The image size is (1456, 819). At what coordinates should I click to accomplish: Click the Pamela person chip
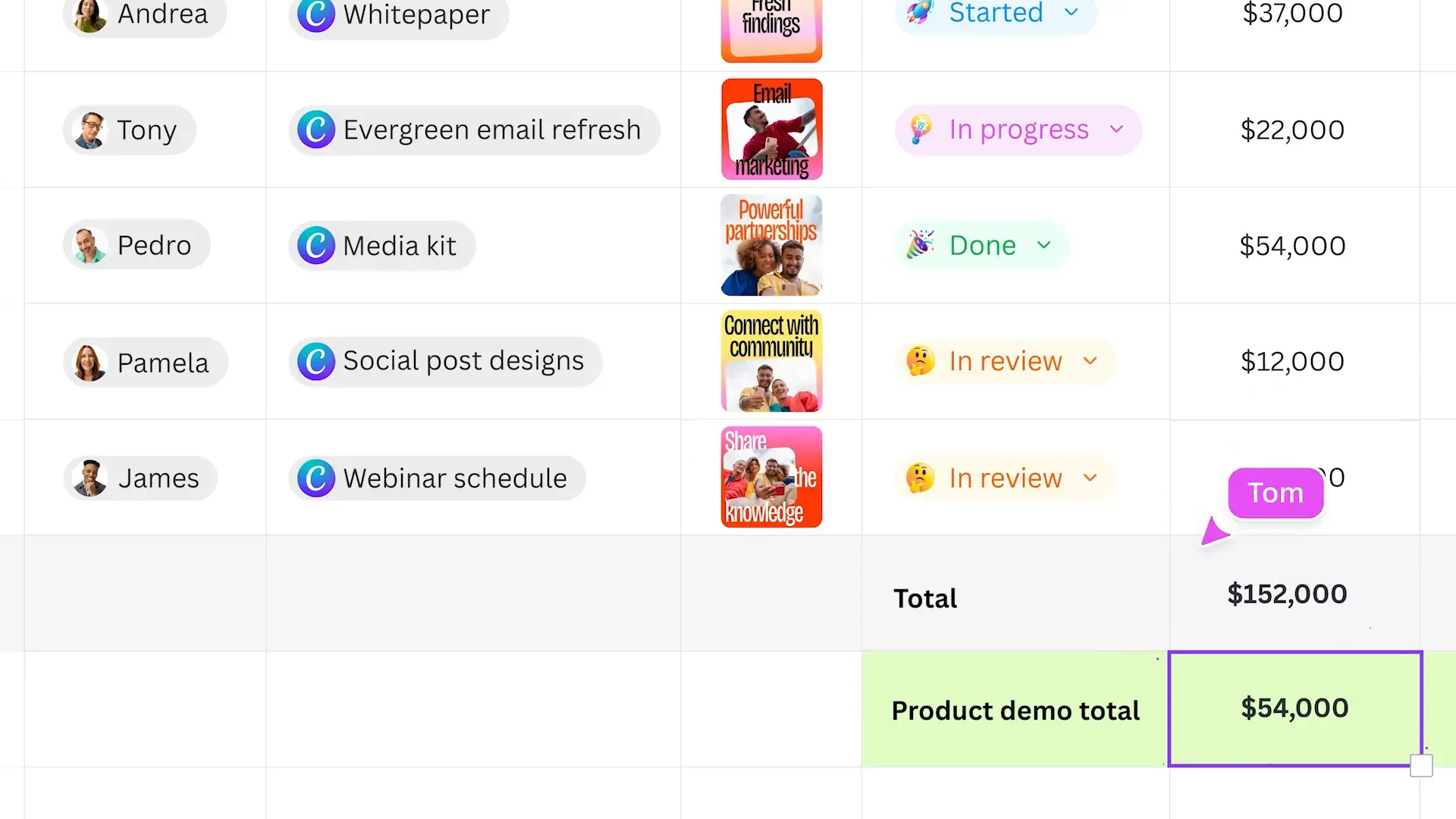click(145, 362)
